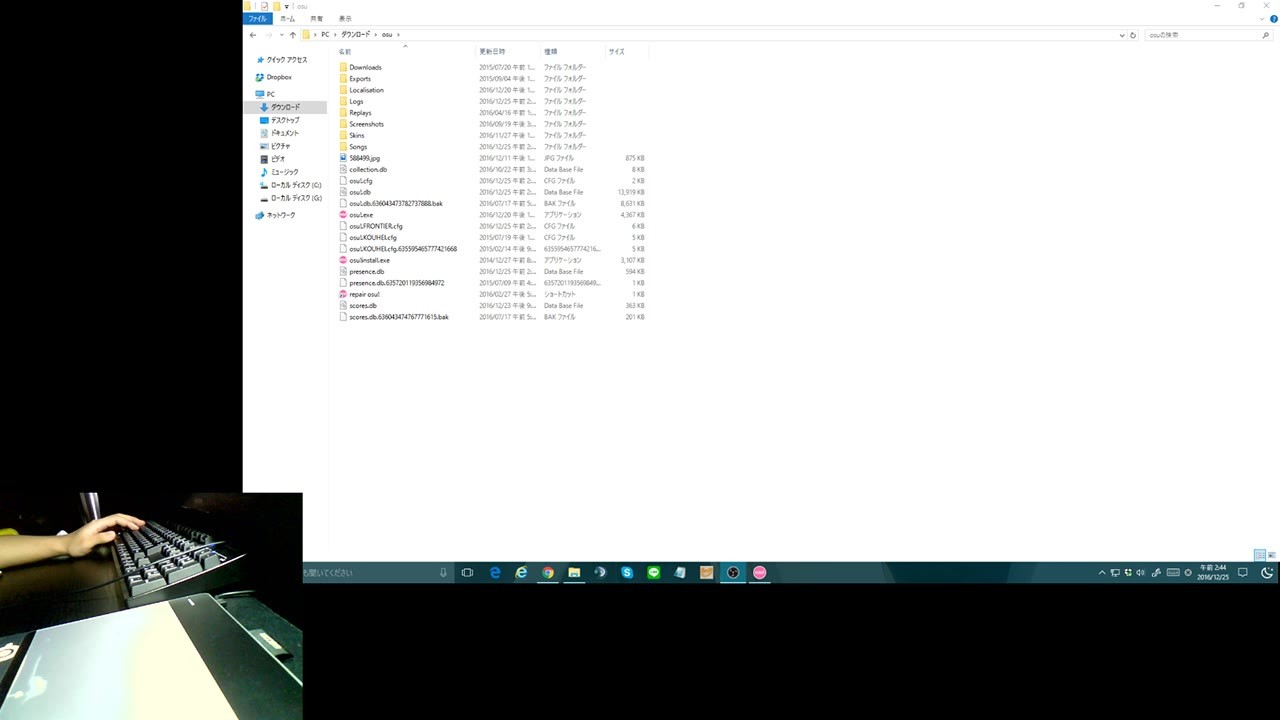The height and width of the screenshot is (720, 1280).
Task: Show hidden tray icons chevron
Action: pos(1102,573)
